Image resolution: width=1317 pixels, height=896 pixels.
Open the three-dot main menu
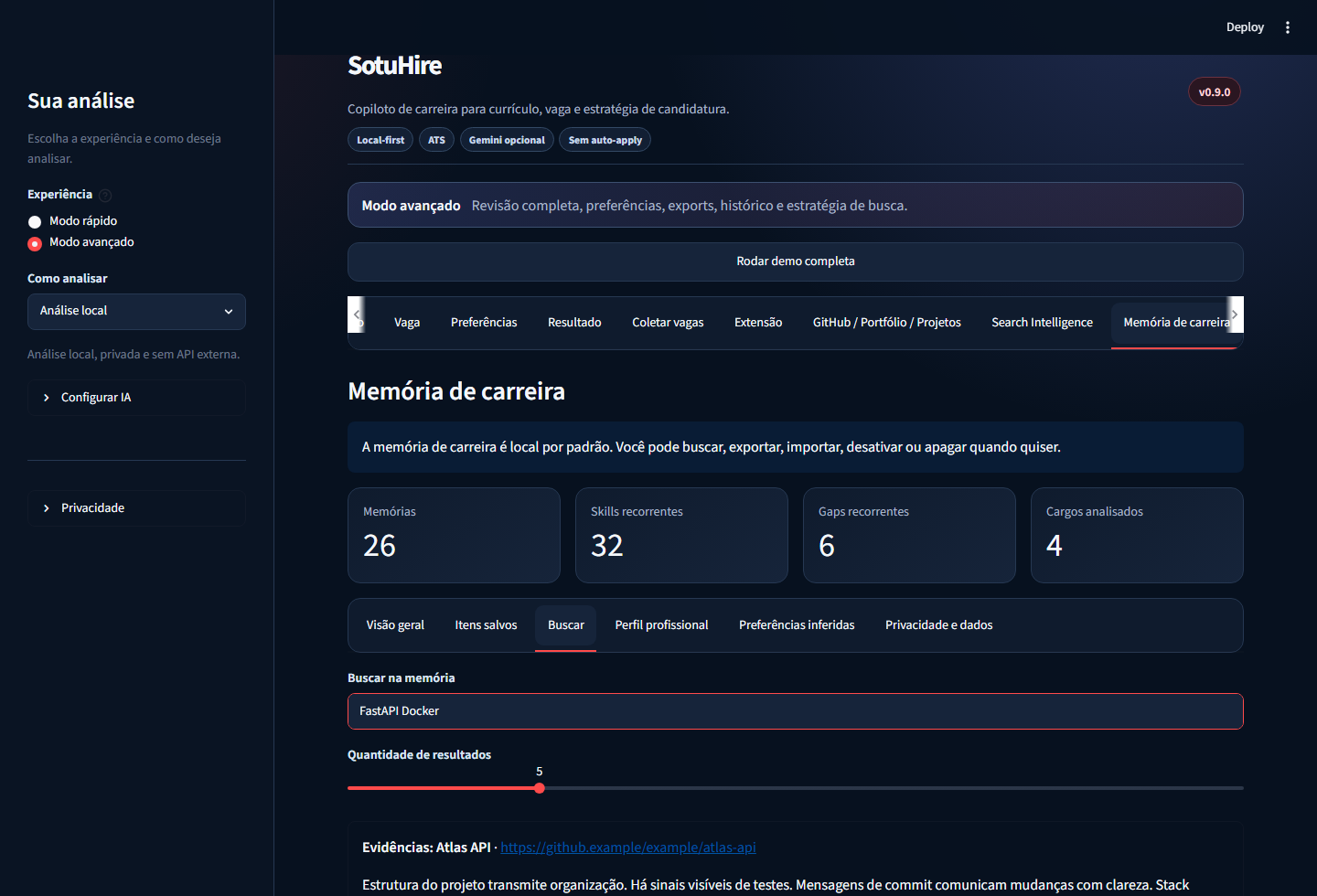1288,27
